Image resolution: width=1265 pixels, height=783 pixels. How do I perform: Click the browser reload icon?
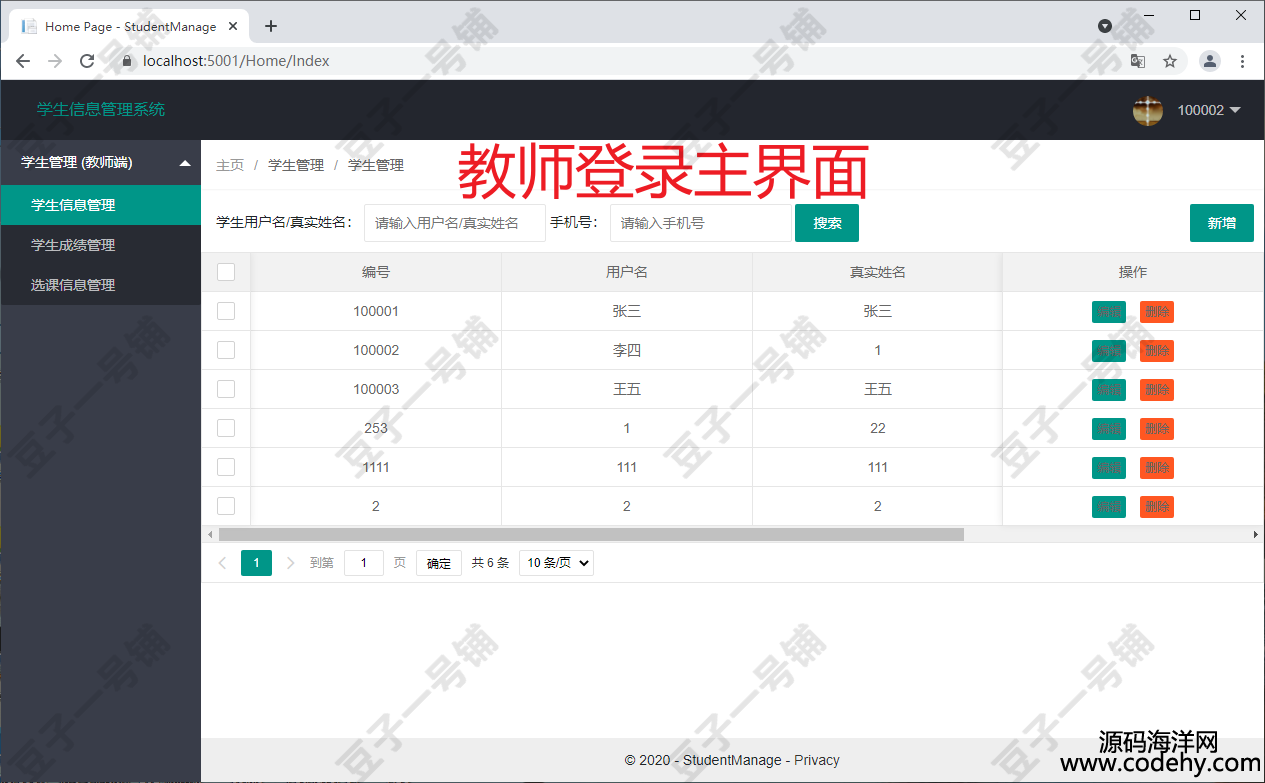pos(87,61)
